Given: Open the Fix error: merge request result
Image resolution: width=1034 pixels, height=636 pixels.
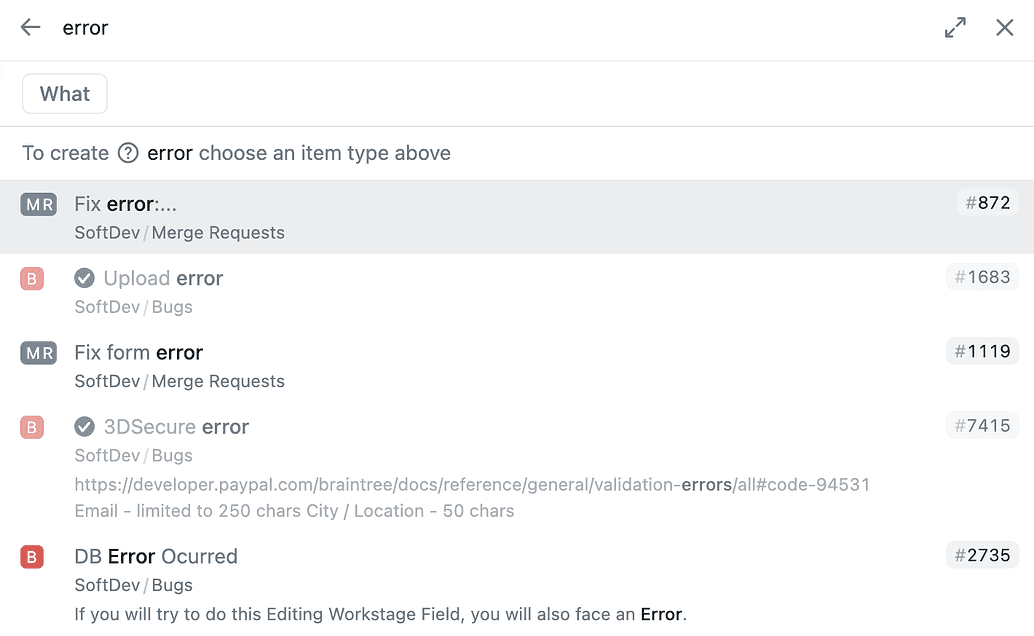Looking at the screenshot, I should (x=126, y=204).
